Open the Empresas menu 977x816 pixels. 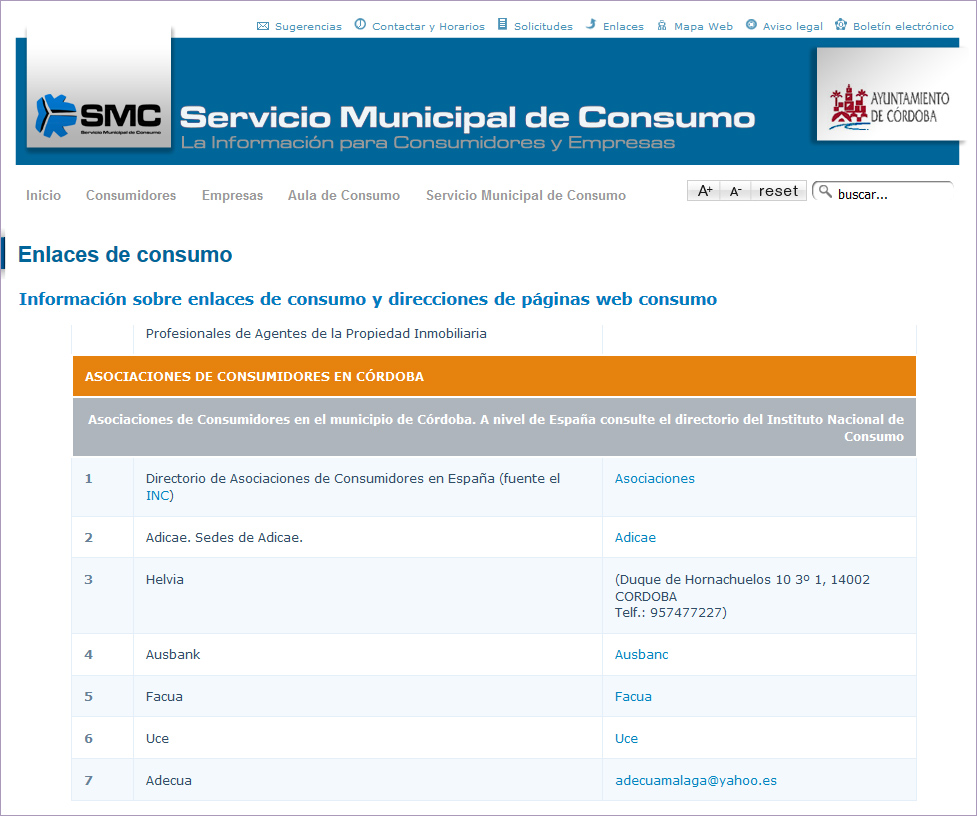coord(232,196)
